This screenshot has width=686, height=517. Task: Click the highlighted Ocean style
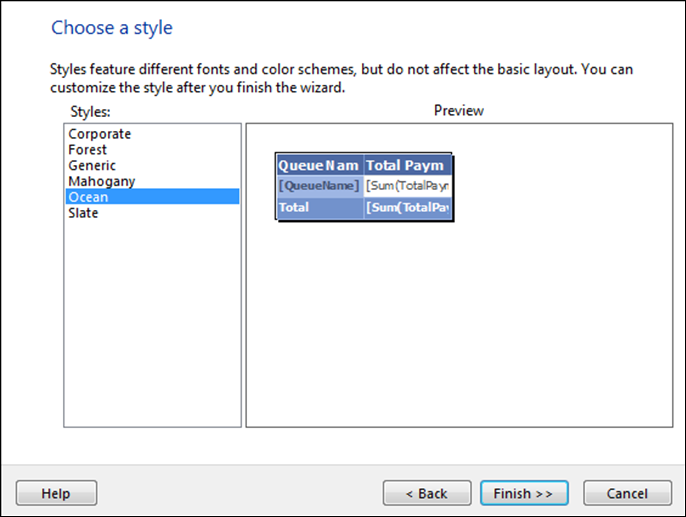[x=152, y=197]
